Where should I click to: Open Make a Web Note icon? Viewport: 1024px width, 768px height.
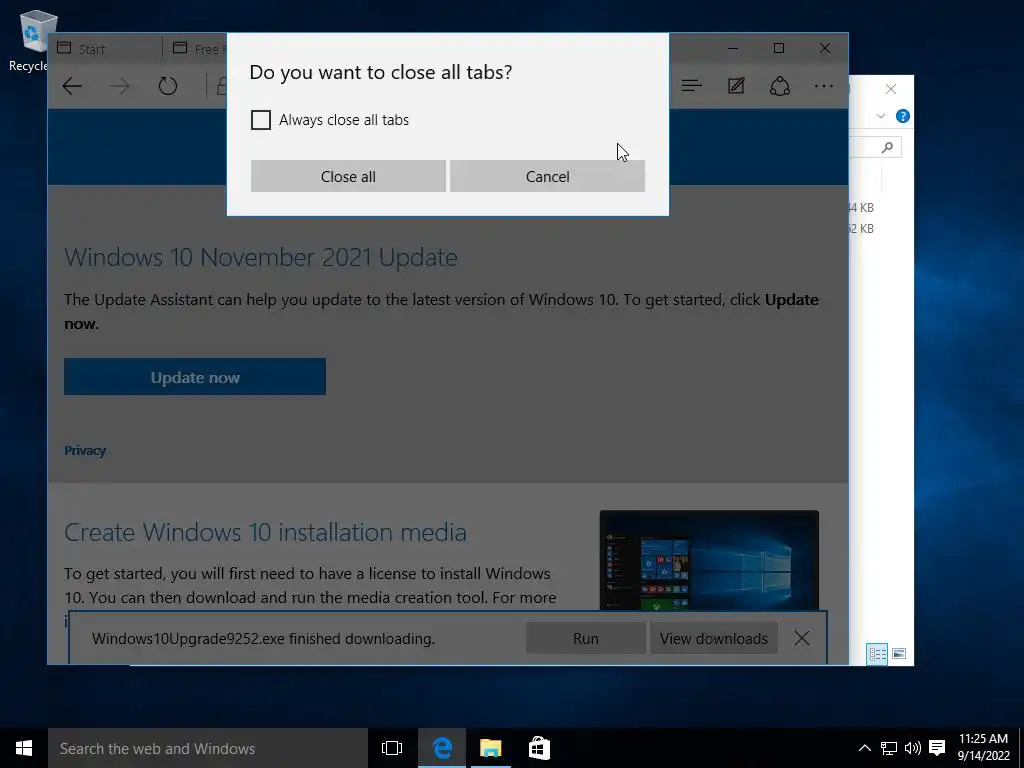pyautogui.click(x=736, y=86)
